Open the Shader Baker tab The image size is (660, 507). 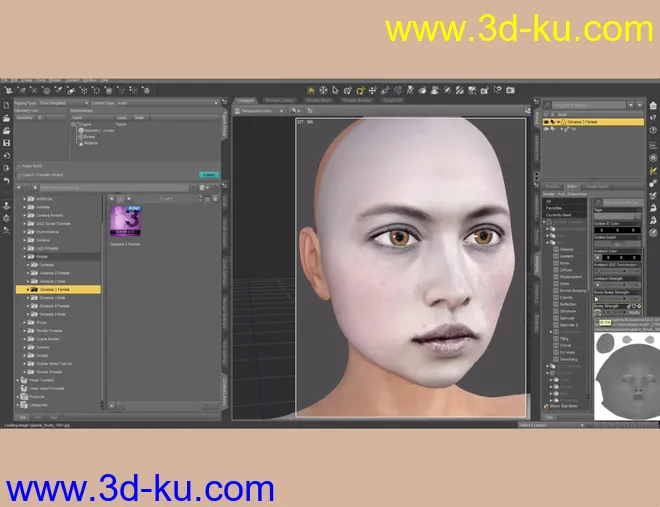tap(597, 186)
